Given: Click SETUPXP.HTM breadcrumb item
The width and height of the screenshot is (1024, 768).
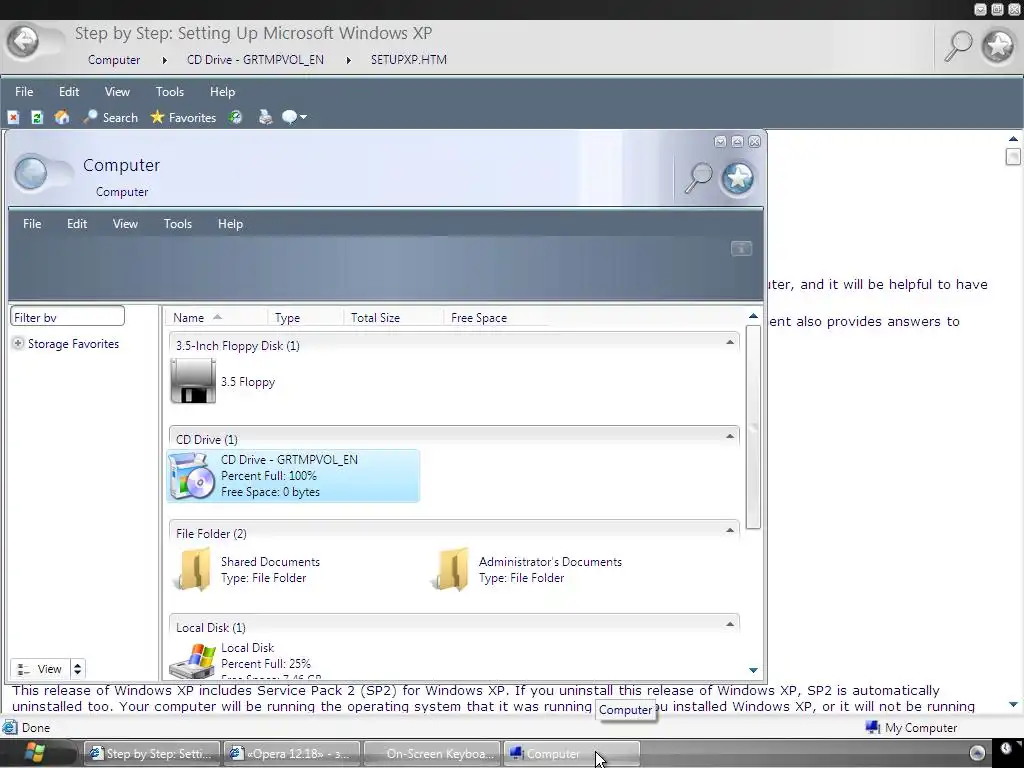Looking at the screenshot, I should (409, 60).
